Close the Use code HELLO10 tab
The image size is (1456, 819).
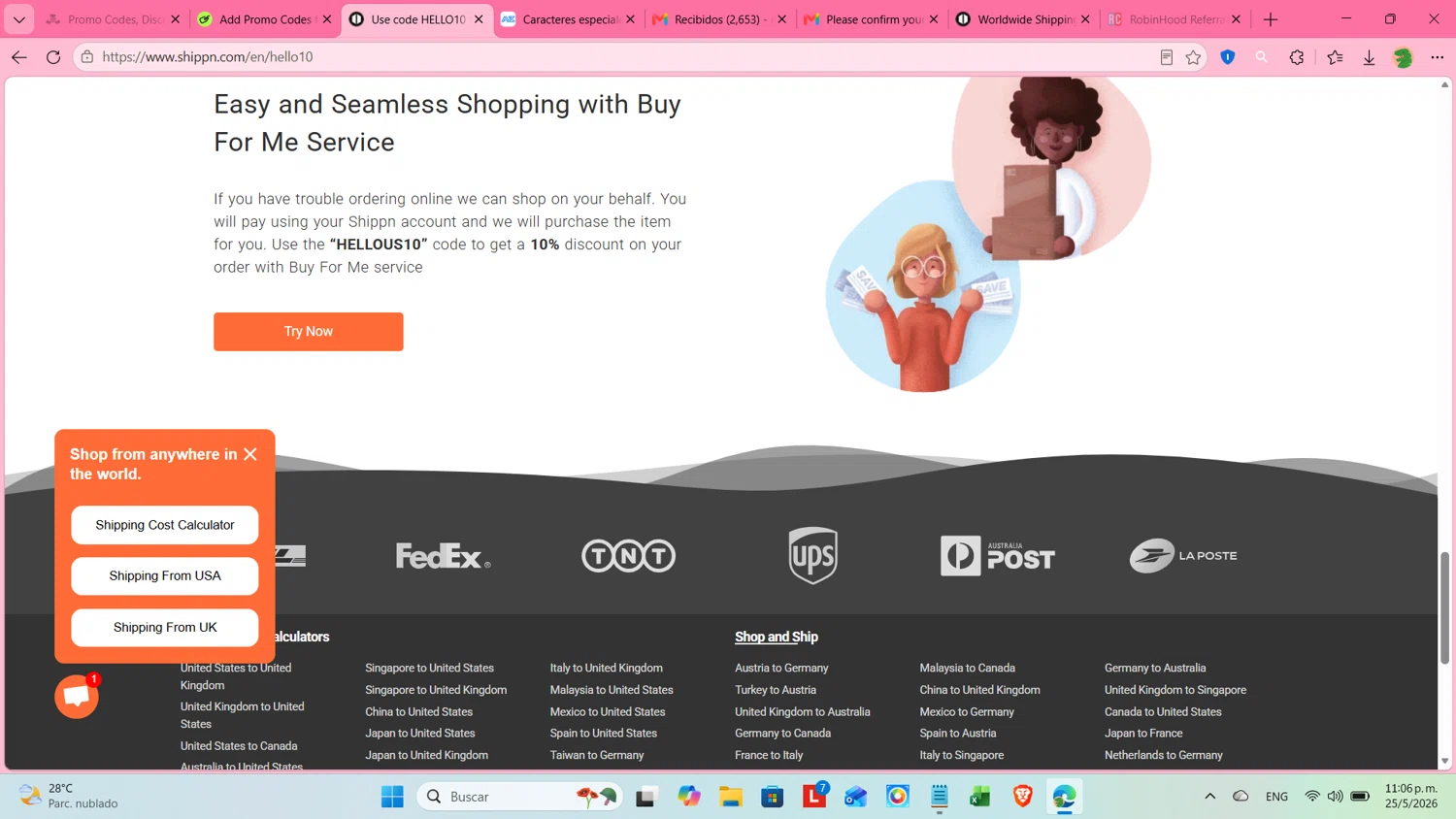point(479,19)
